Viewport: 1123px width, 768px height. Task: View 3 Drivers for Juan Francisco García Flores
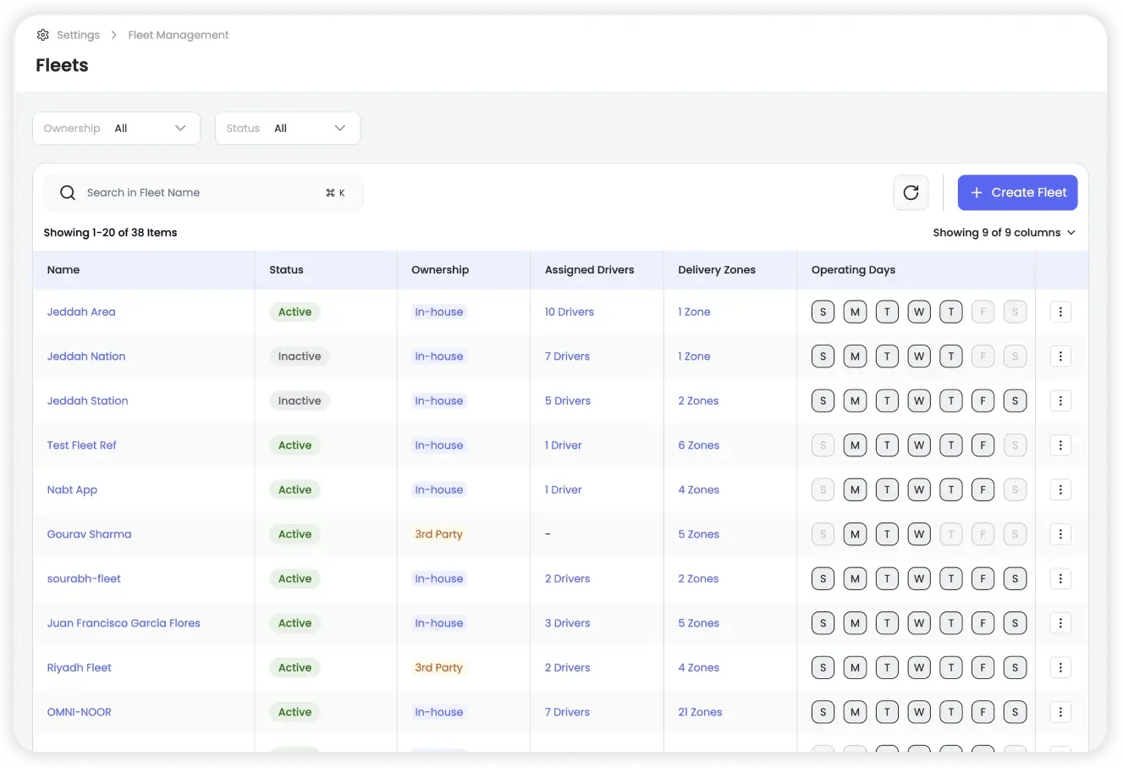click(x=567, y=623)
